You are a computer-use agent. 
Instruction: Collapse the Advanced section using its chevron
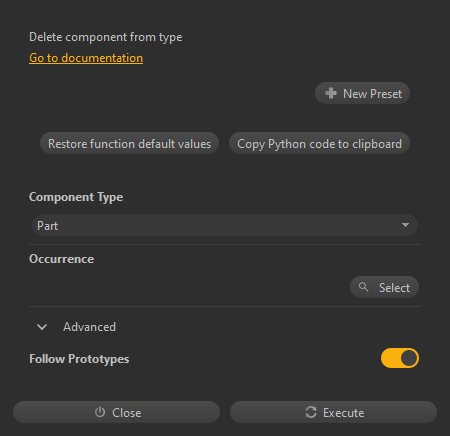pos(42,327)
